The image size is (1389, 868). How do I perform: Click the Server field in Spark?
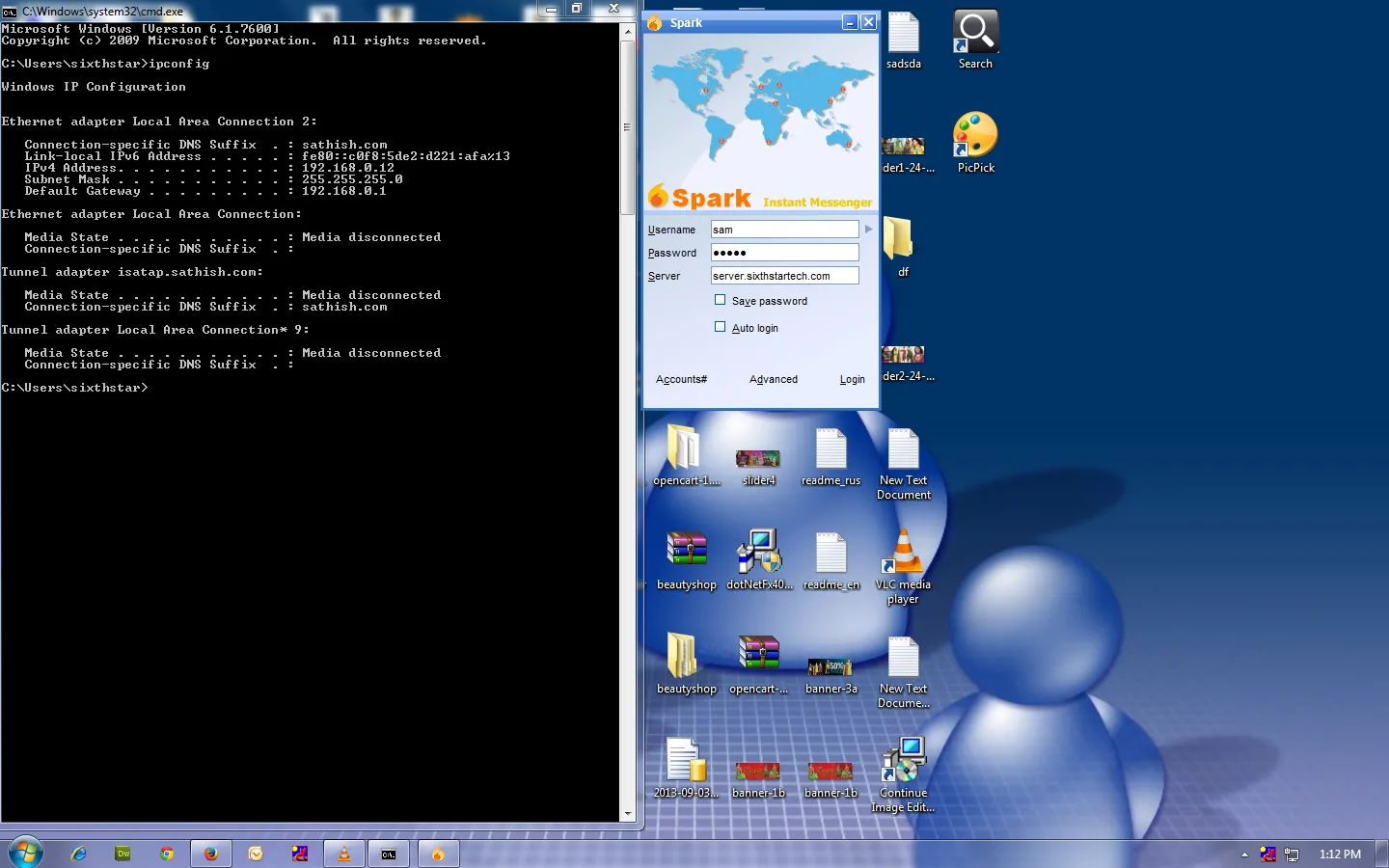pyautogui.click(x=784, y=276)
